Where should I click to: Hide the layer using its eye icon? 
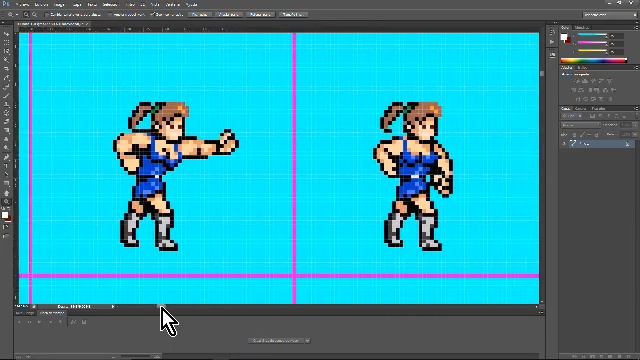[x=564, y=144]
